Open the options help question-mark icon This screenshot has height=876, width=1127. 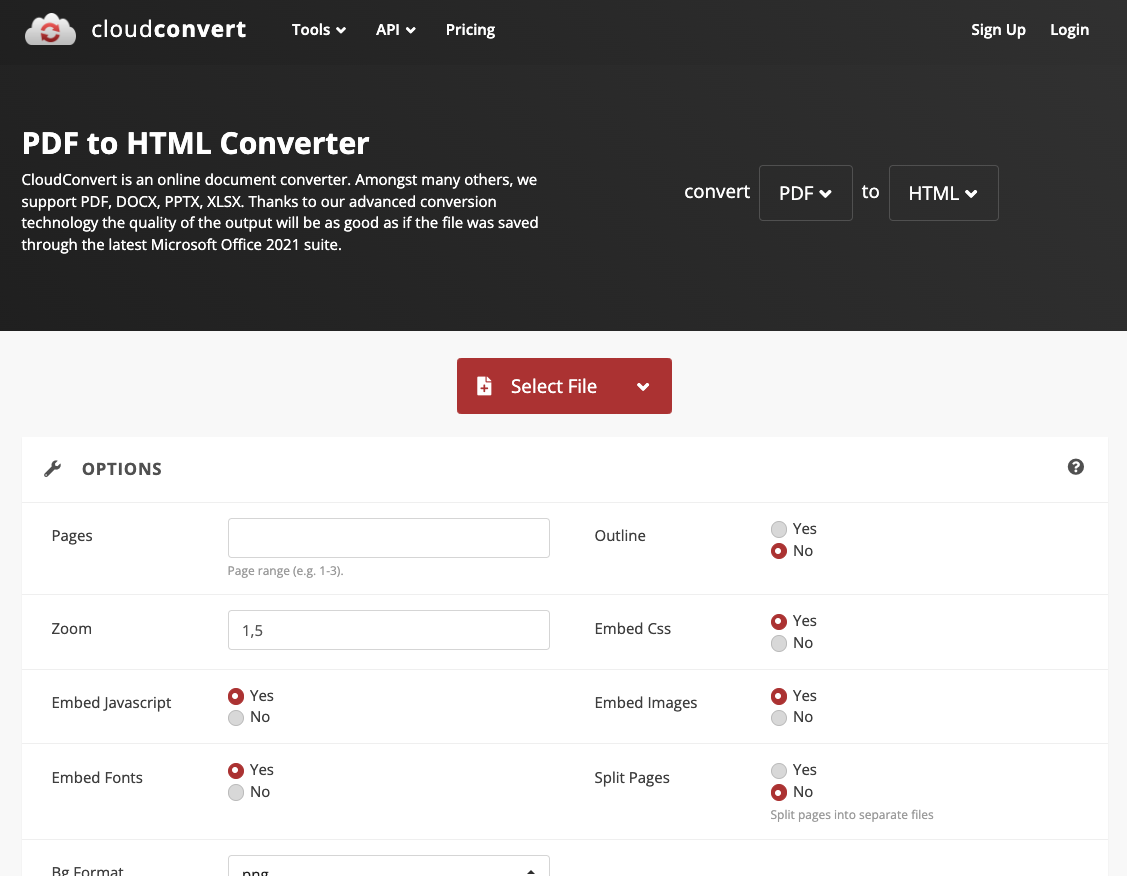(1075, 467)
